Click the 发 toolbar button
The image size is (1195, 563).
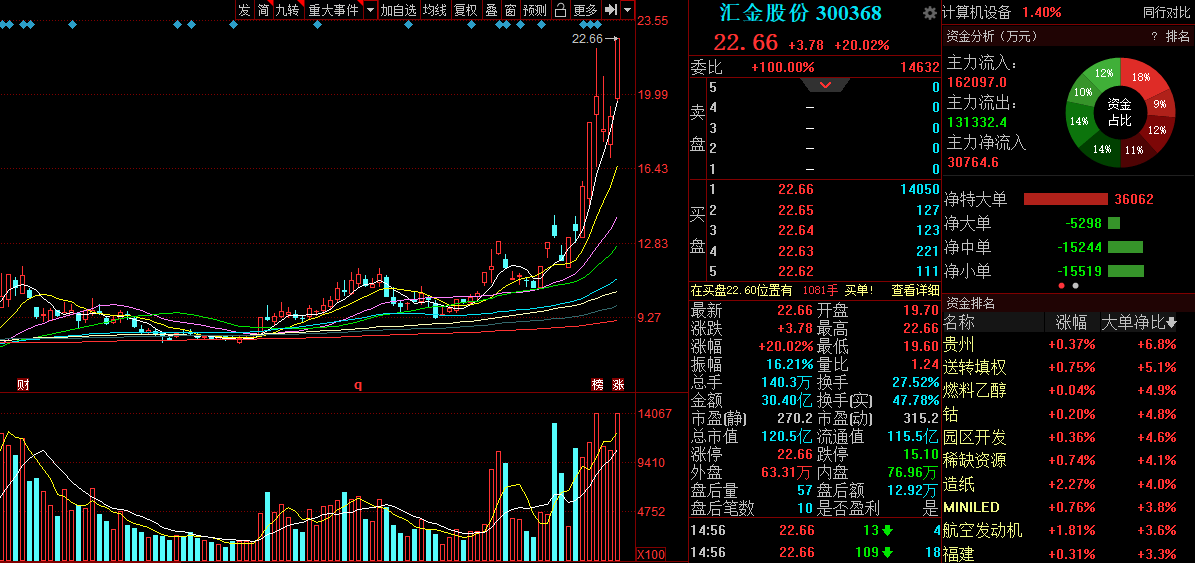click(244, 10)
